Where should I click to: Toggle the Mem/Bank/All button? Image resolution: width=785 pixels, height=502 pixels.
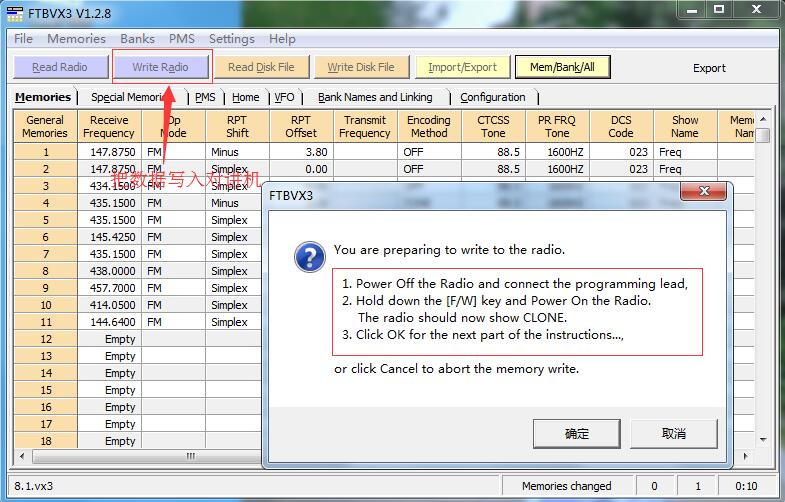point(562,67)
